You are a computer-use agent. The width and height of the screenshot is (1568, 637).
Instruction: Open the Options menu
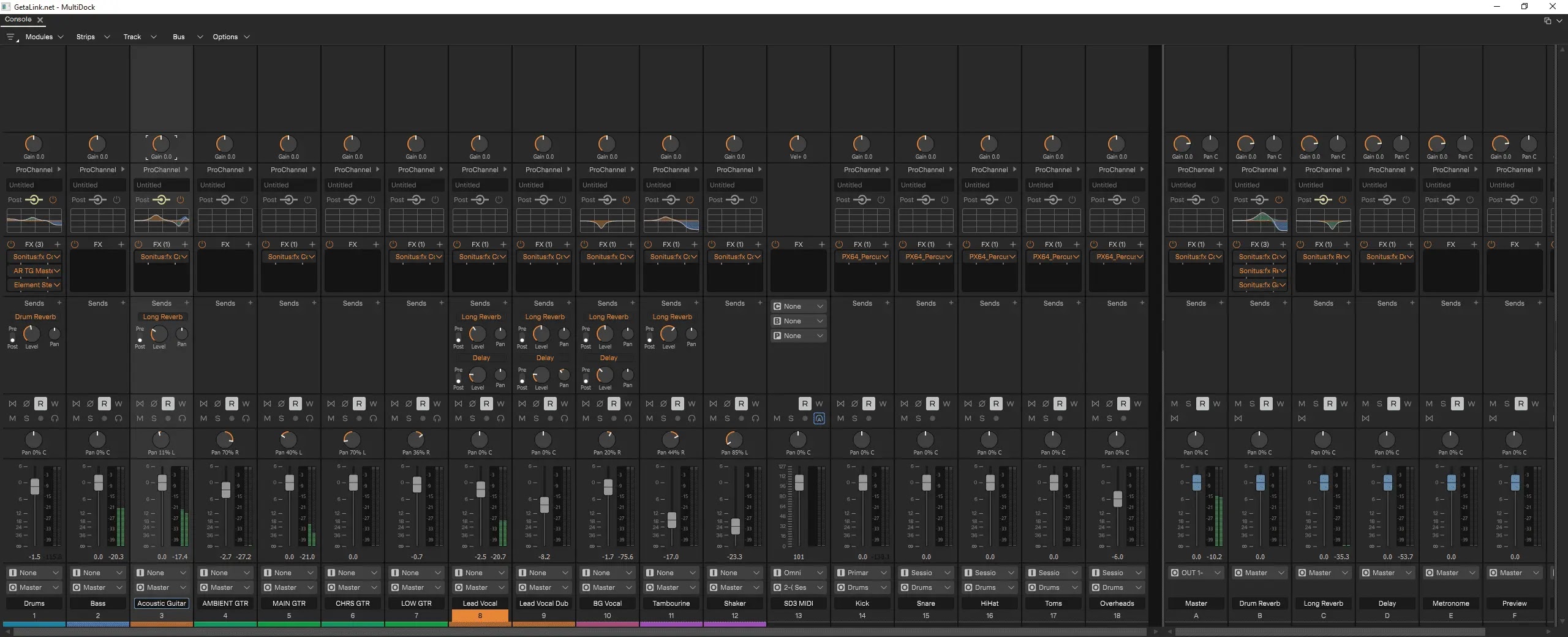[x=225, y=37]
